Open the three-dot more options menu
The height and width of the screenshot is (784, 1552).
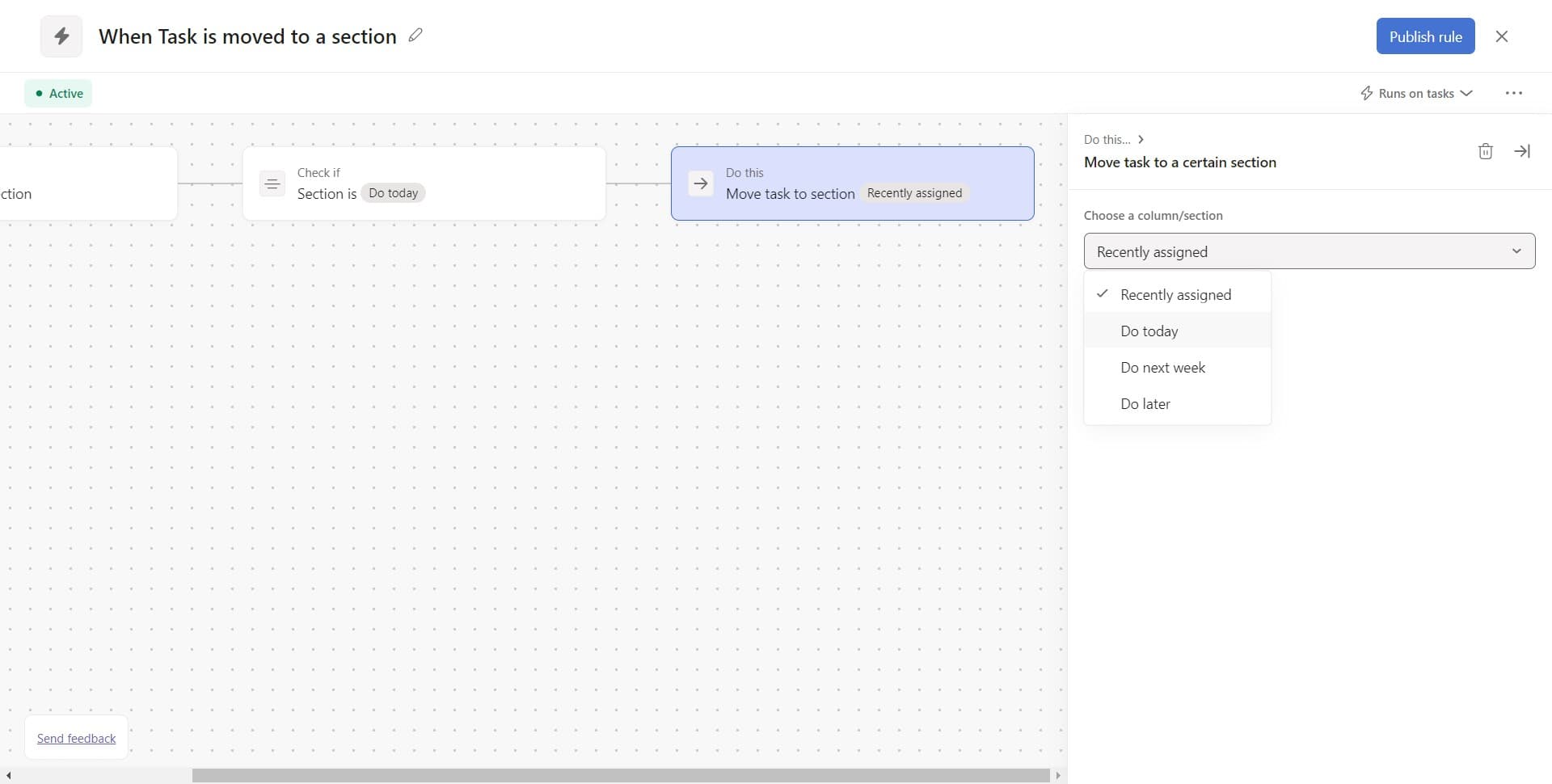click(1513, 94)
